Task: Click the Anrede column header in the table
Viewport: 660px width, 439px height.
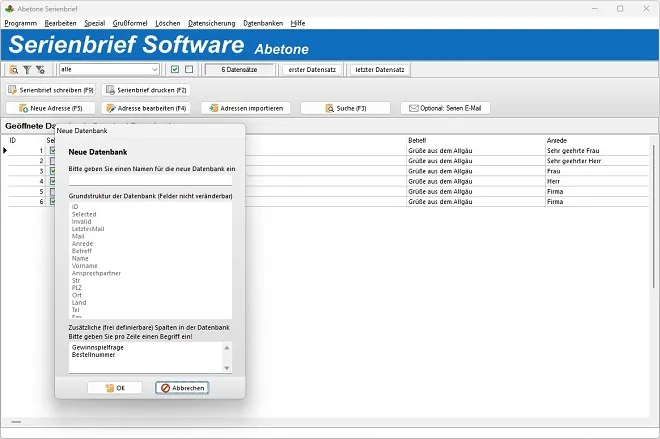Action: (556, 140)
